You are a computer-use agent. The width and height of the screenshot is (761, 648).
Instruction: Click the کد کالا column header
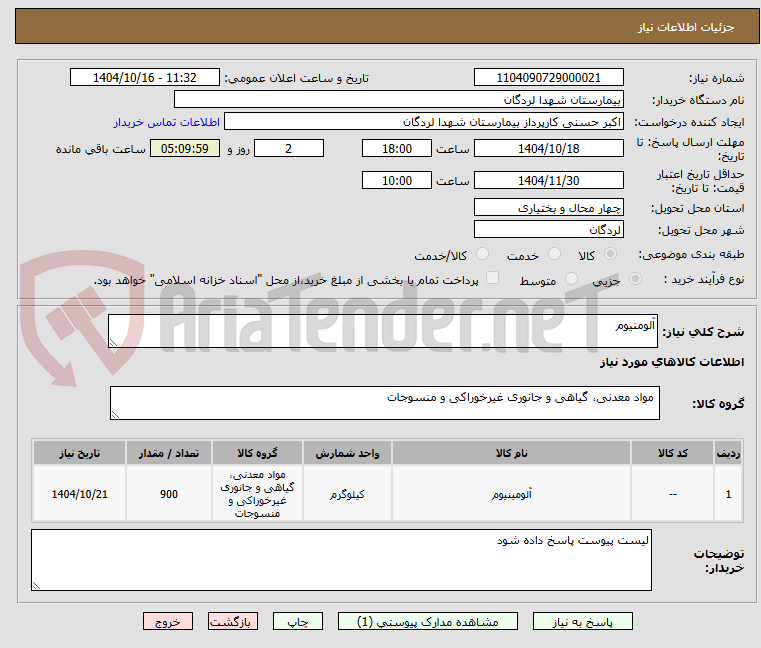[x=672, y=453]
